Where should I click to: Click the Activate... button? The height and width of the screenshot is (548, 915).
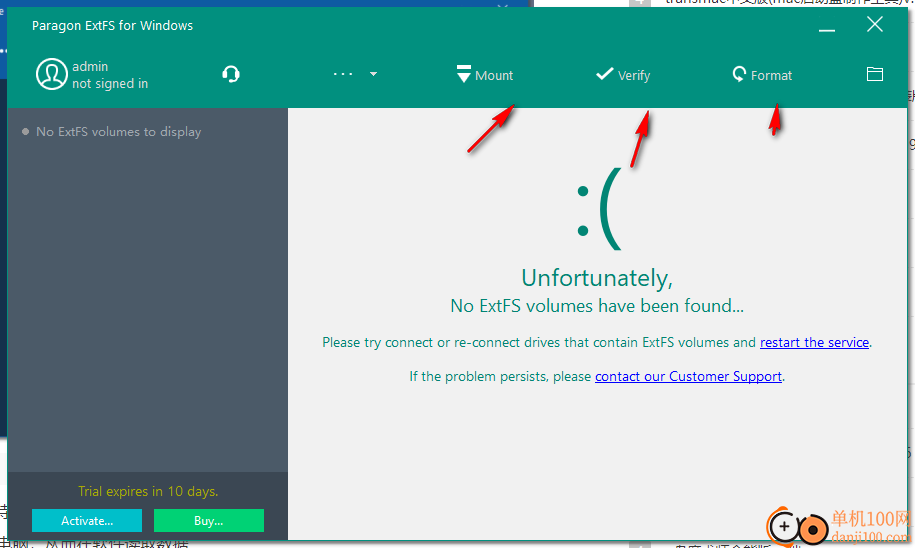pyautogui.click(x=87, y=521)
